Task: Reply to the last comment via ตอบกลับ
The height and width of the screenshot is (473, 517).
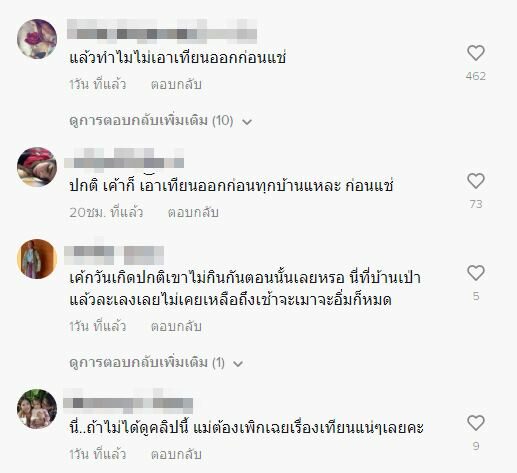Action: point(176,454)
